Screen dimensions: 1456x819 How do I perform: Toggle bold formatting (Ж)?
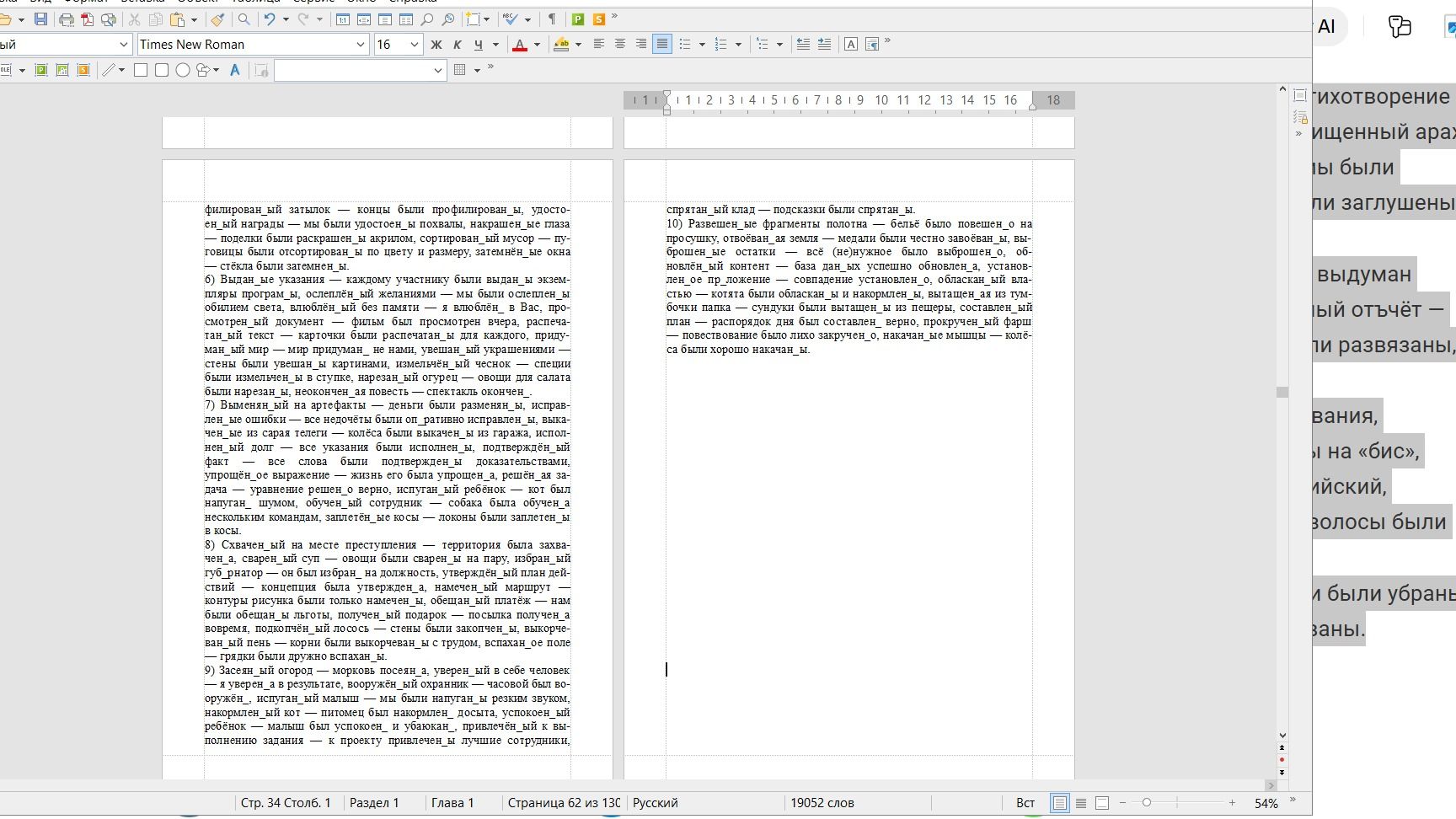point(436,45)
